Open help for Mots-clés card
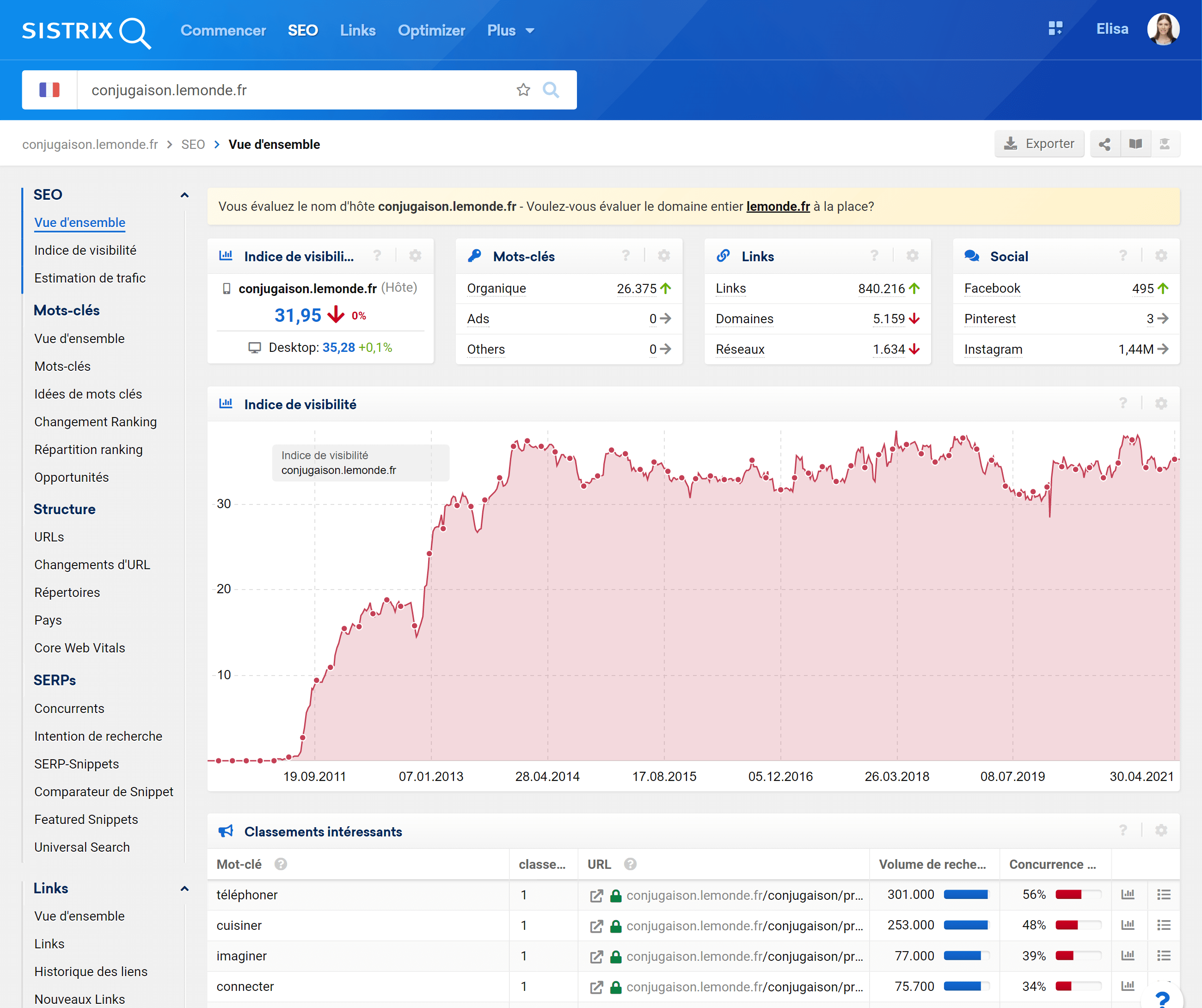 point(626,256)
